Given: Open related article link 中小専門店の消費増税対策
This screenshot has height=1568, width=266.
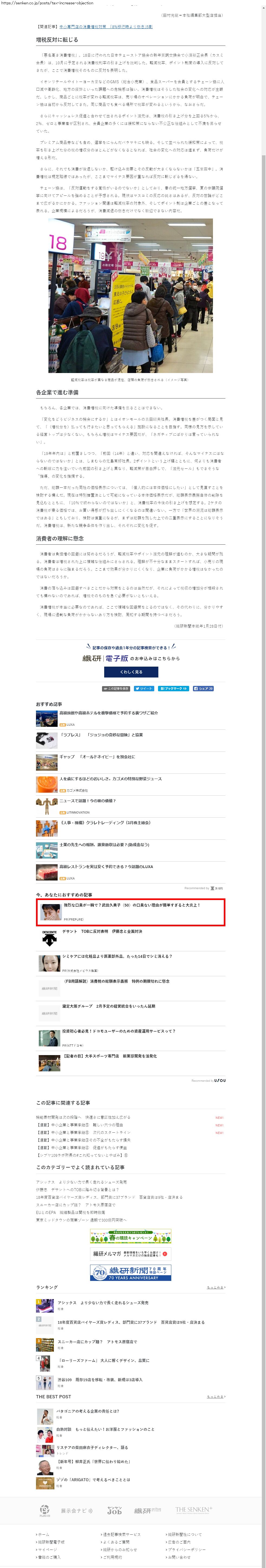Looking at the screenshot, I should point(106,27).
